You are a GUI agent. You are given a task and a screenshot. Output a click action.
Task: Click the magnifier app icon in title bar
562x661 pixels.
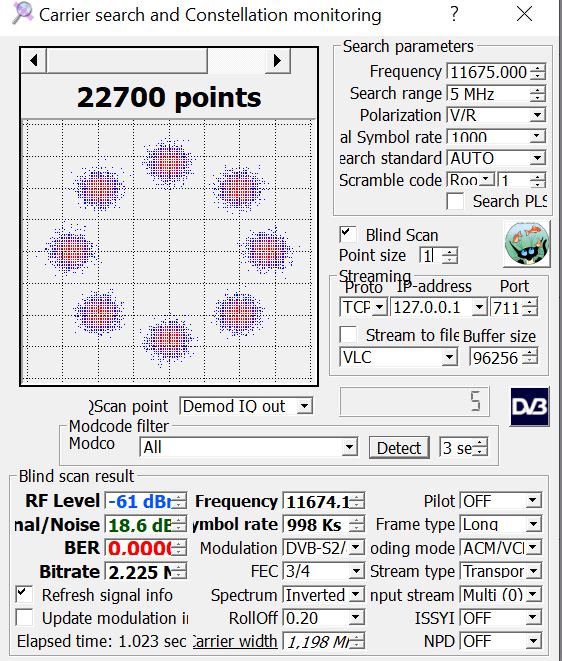23,13
